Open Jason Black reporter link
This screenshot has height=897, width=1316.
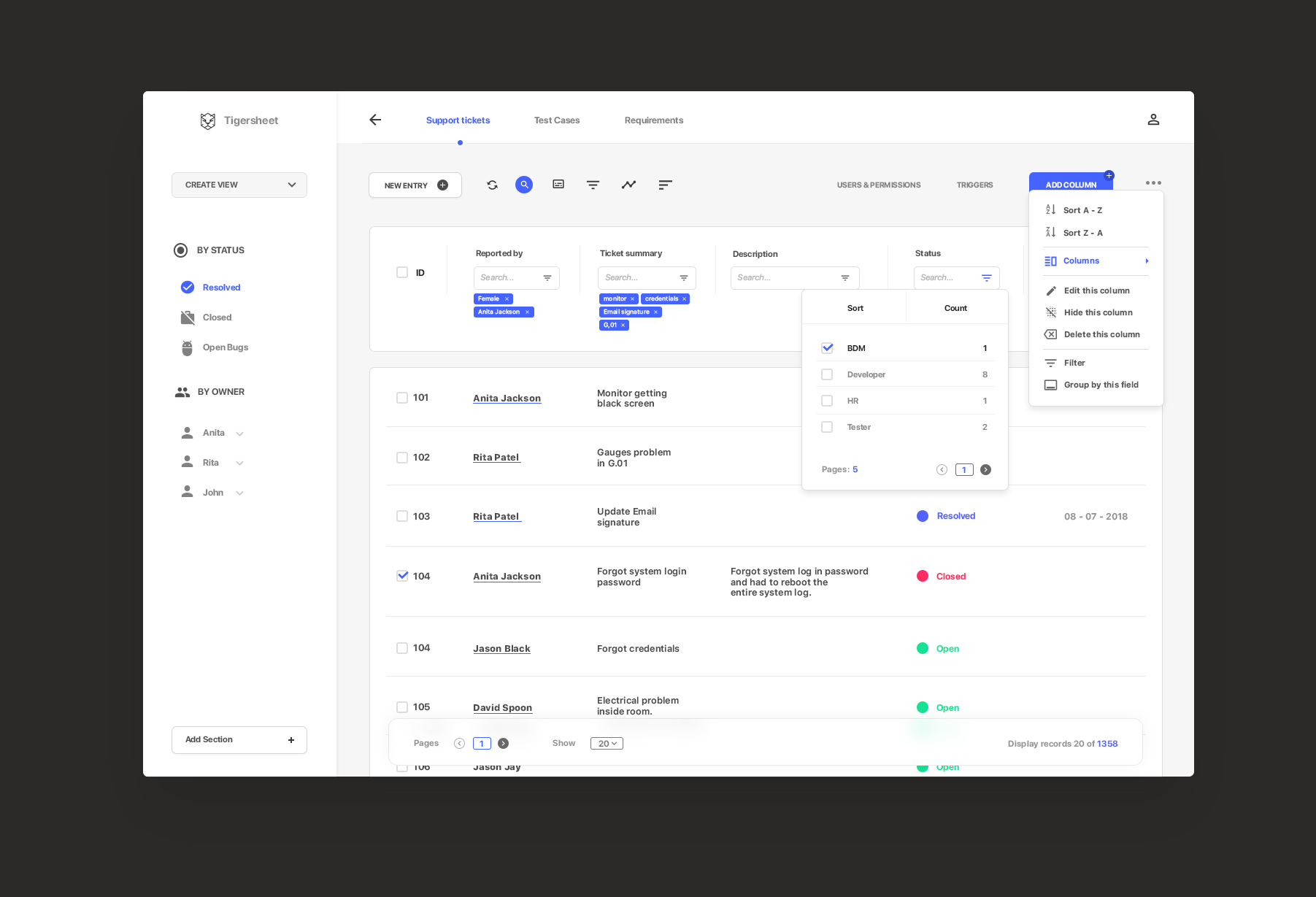pos(501,649)
